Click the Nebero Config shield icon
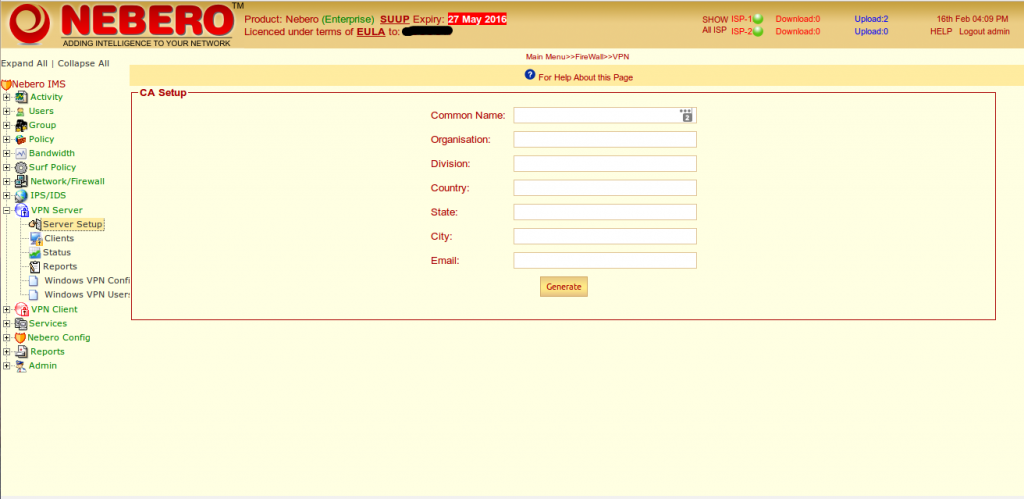 20,337
